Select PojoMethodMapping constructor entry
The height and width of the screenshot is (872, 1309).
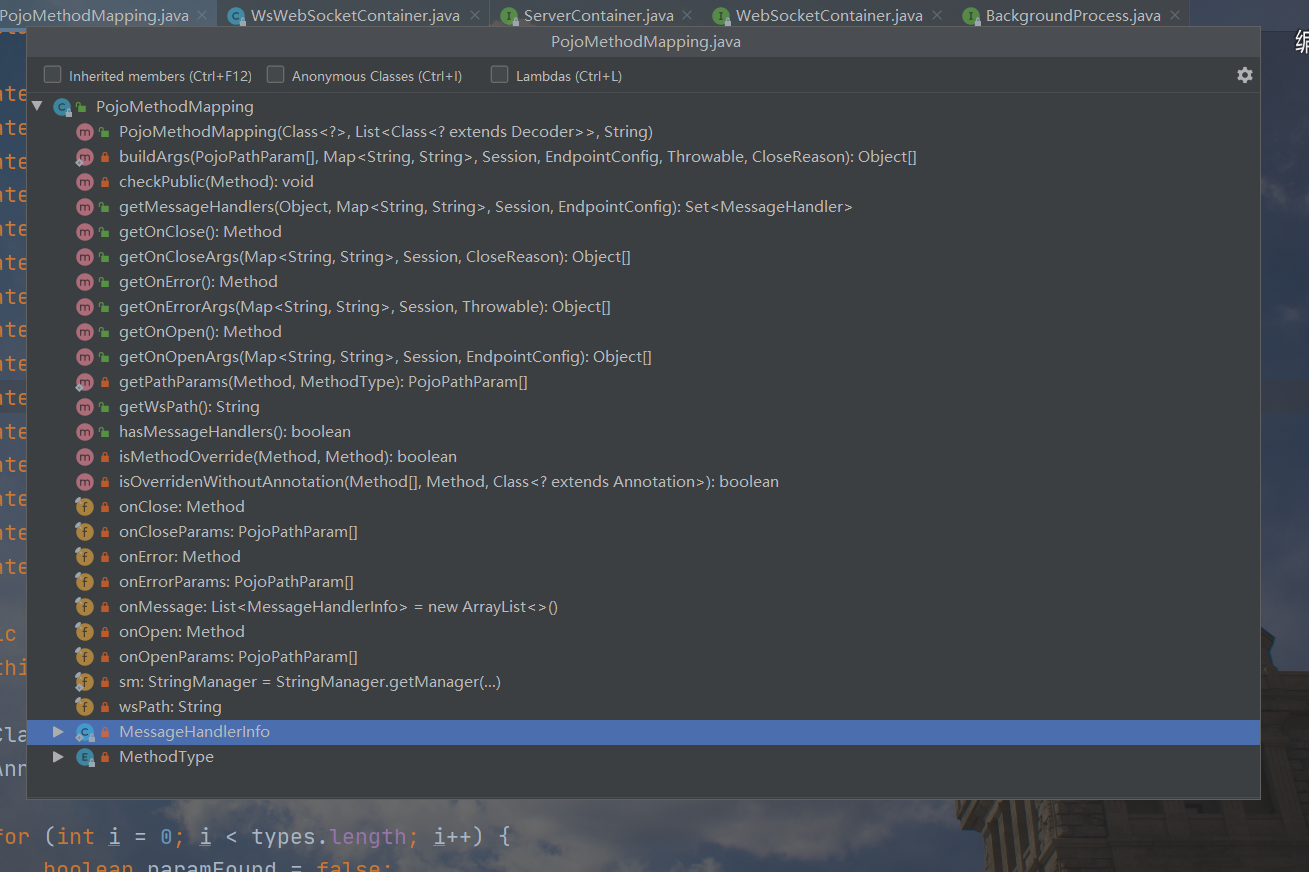point(643,132)
